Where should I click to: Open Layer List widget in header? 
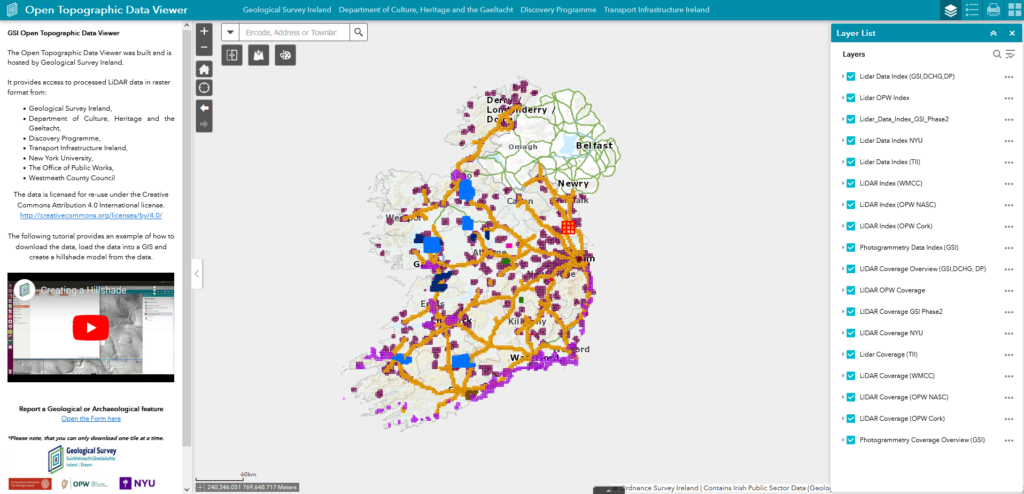pos(950,10)
